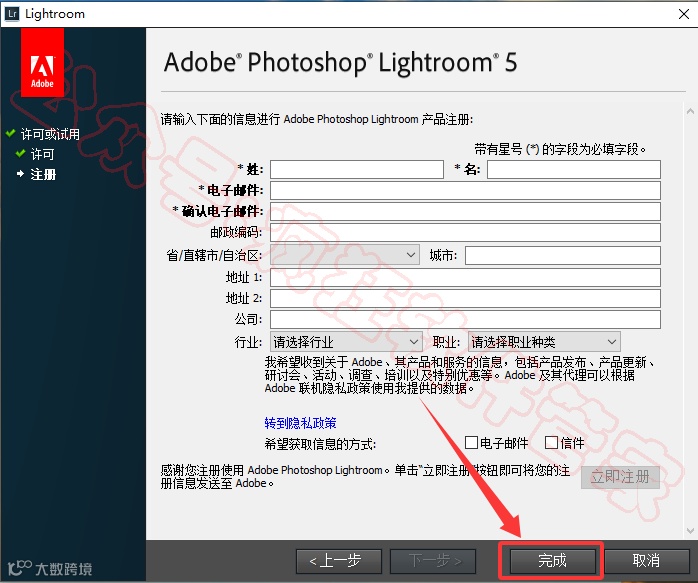Open the 转到隐私政策 link
The height and width of the screenshot is (583, 698).
pos(300,423)
